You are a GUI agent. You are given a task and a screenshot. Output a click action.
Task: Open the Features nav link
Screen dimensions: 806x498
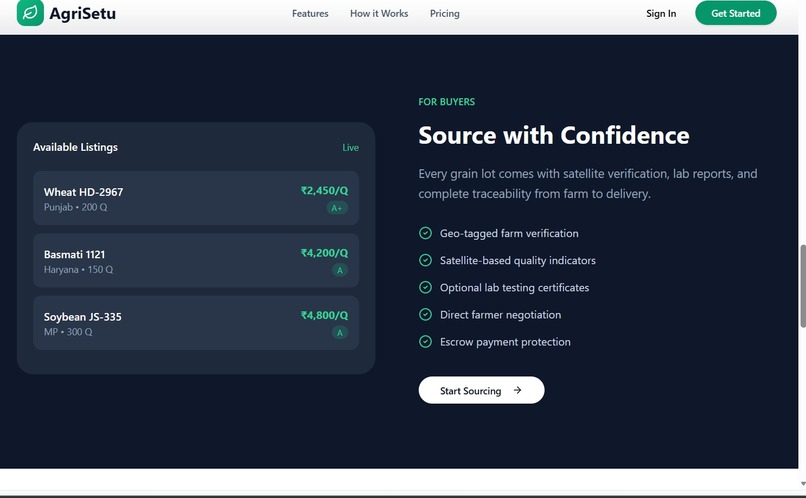310,14
